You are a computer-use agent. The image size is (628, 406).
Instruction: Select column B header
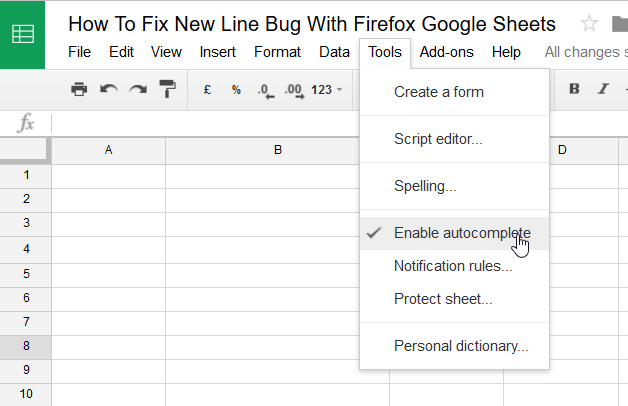coord(278,151)
